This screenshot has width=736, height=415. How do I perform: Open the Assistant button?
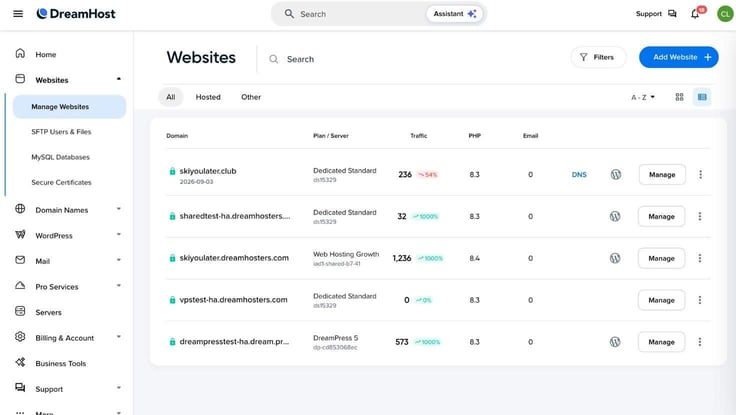tap(454, 14)
